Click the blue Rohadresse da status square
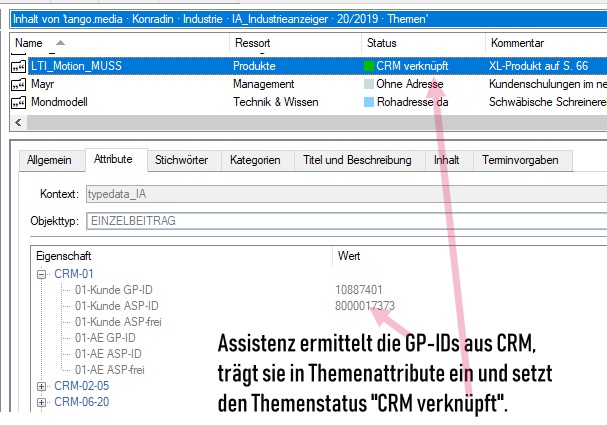607x425 pixels. coord(369,102)
